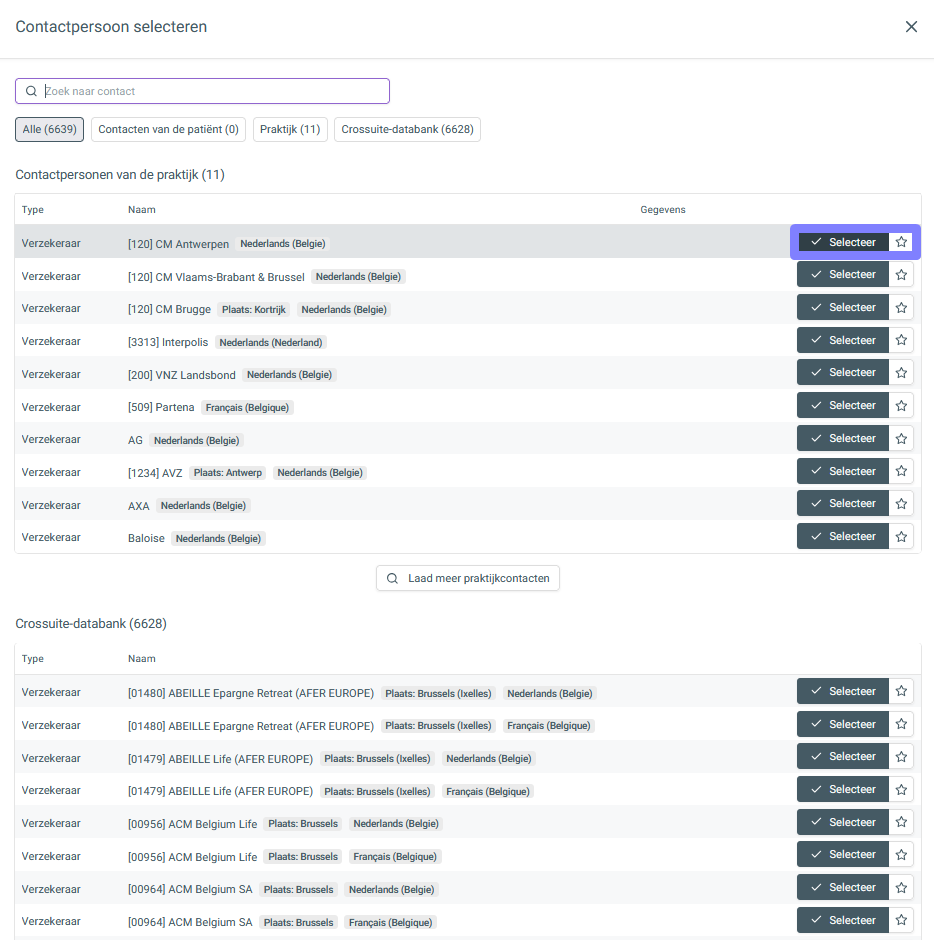
Task: Select the Interpolis contact
Action: coord(843,340)
